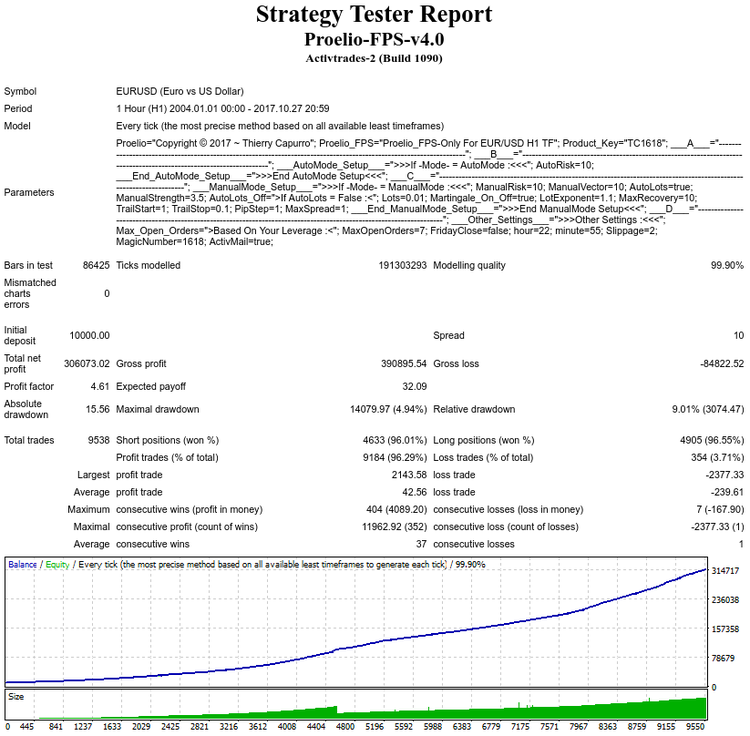Click the Profit factor value 4.61

100,386
